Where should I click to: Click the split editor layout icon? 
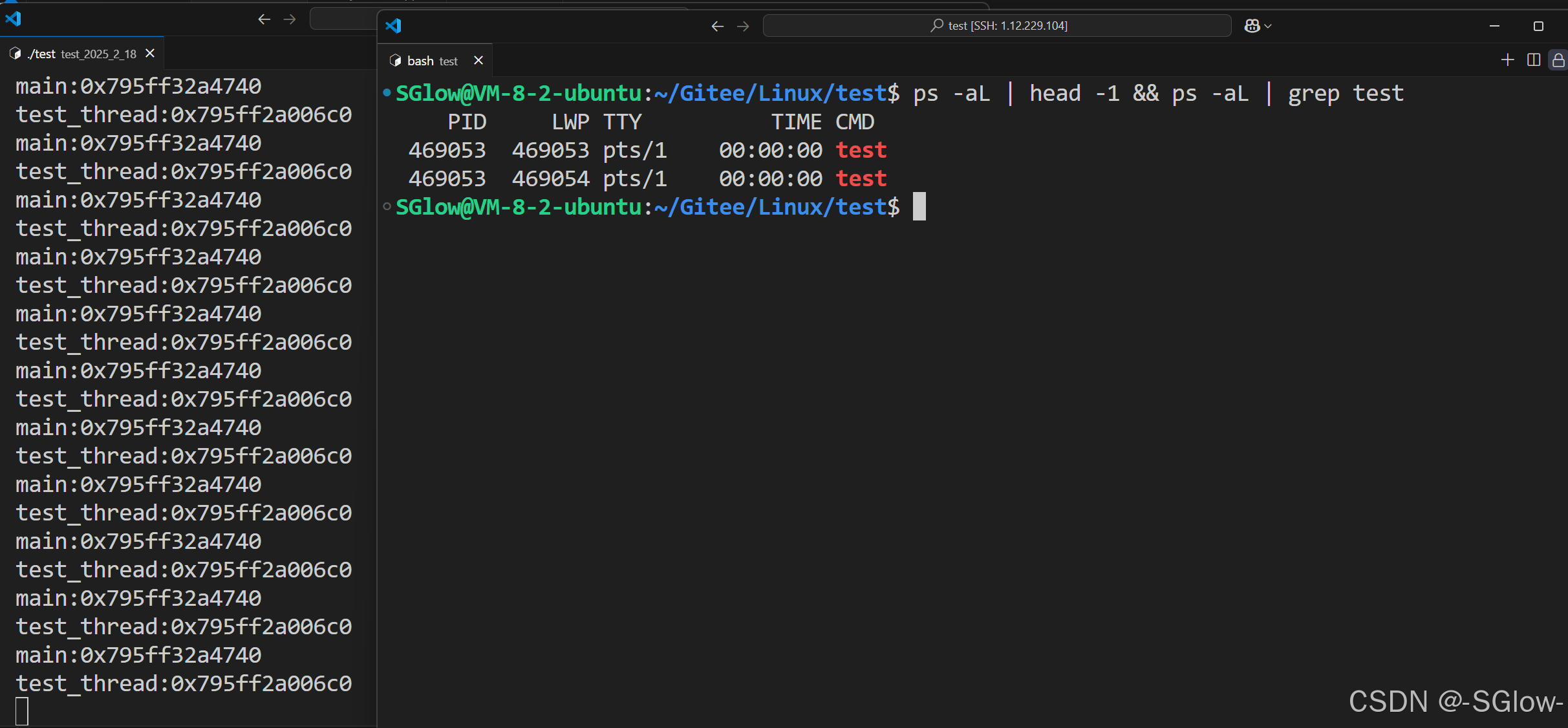1533,60
